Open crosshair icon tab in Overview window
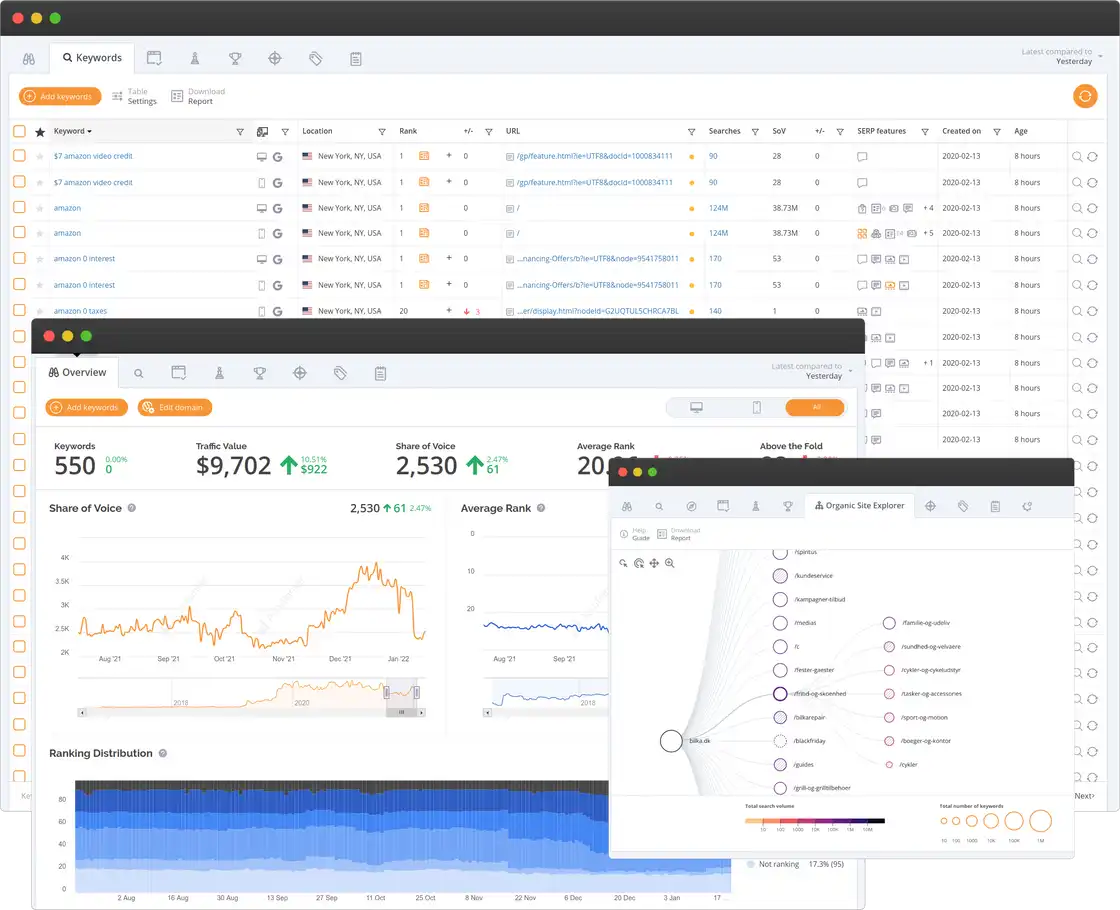 pos(300,373)
